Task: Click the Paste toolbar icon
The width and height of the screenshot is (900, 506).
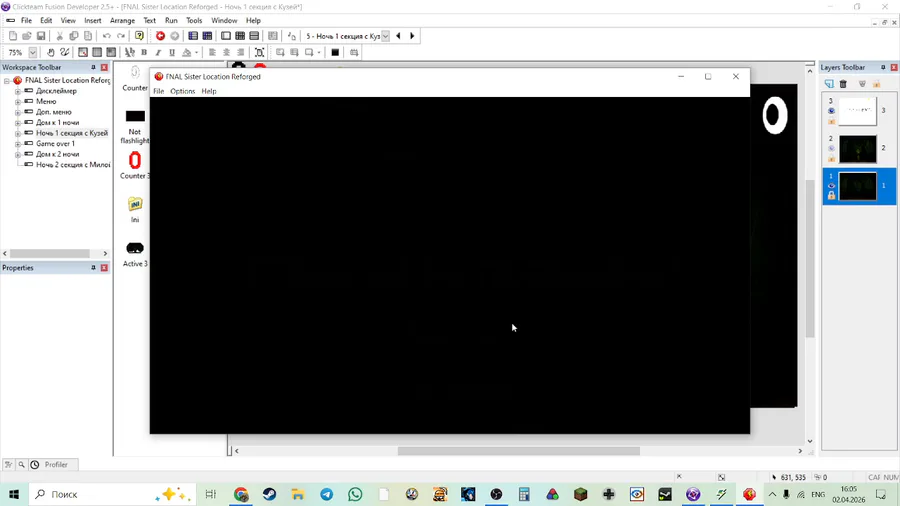Action: pyautogui.click(x=88, y=36)
